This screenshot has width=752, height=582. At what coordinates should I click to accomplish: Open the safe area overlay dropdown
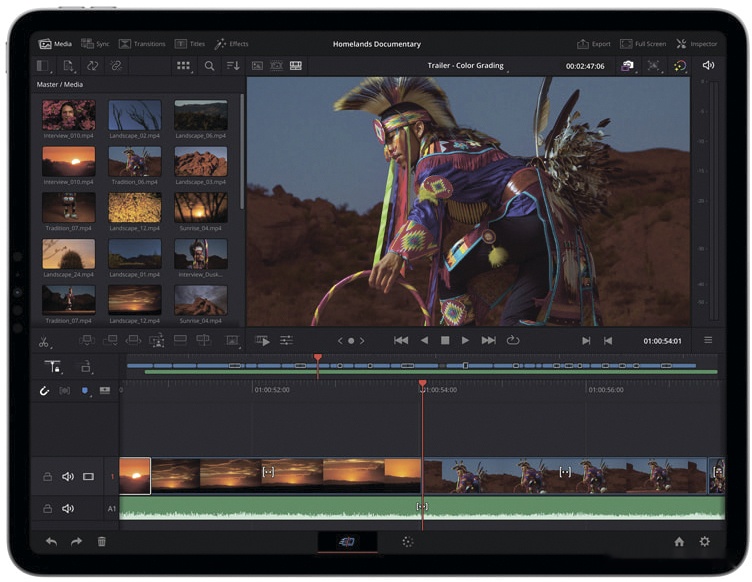click(654, 66)
